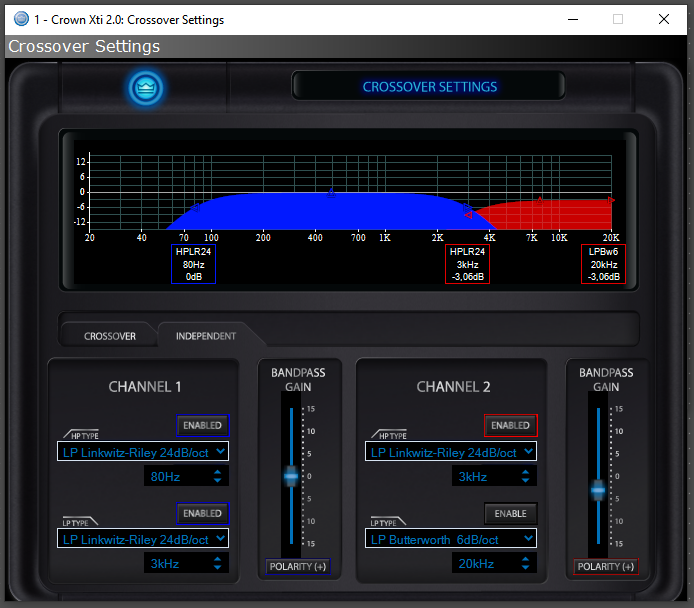Toggle Channel 1 HP filter ENABLED button
The height and width of the screenshot is (608, 694).
pos(202,426)
